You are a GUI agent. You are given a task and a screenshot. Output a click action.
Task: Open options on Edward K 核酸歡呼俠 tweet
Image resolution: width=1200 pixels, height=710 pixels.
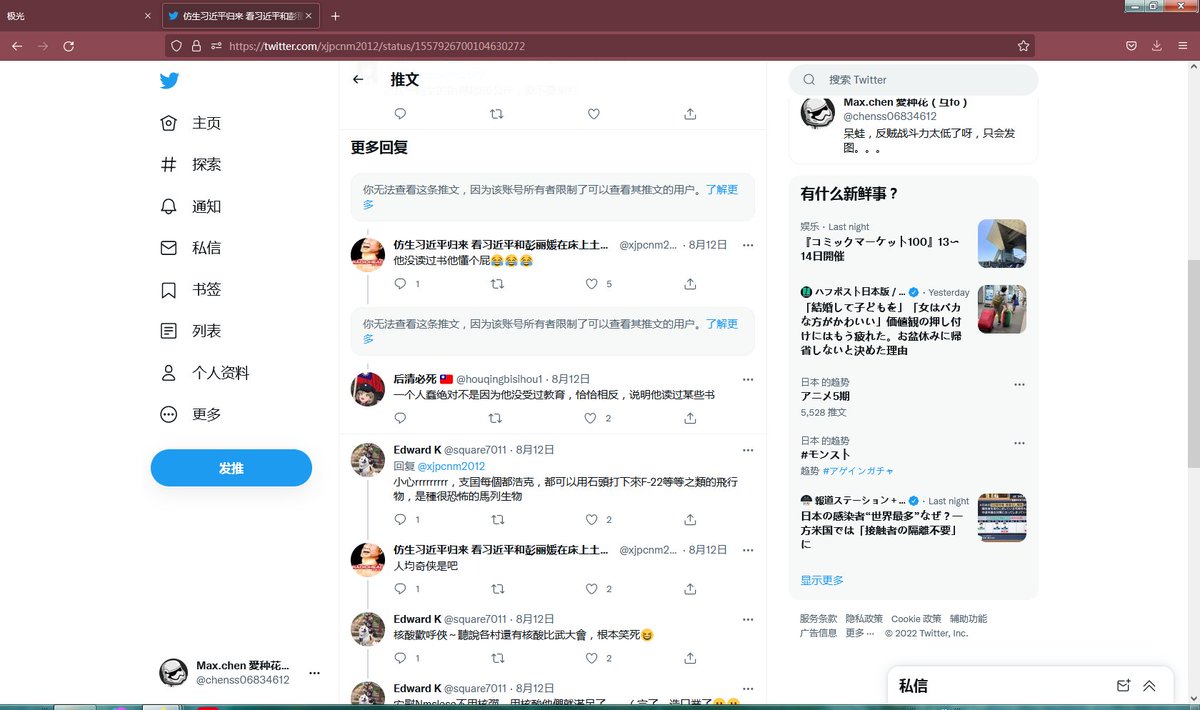747,620
